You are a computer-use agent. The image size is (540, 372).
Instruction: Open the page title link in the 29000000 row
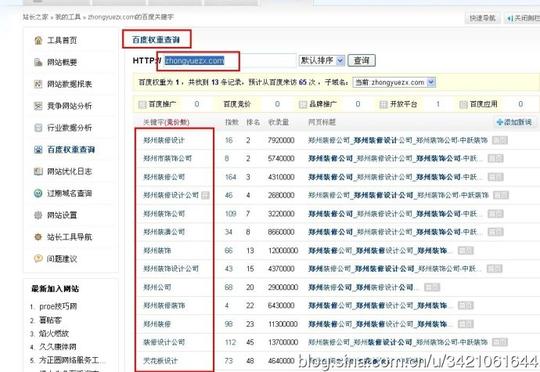(364, 287)
